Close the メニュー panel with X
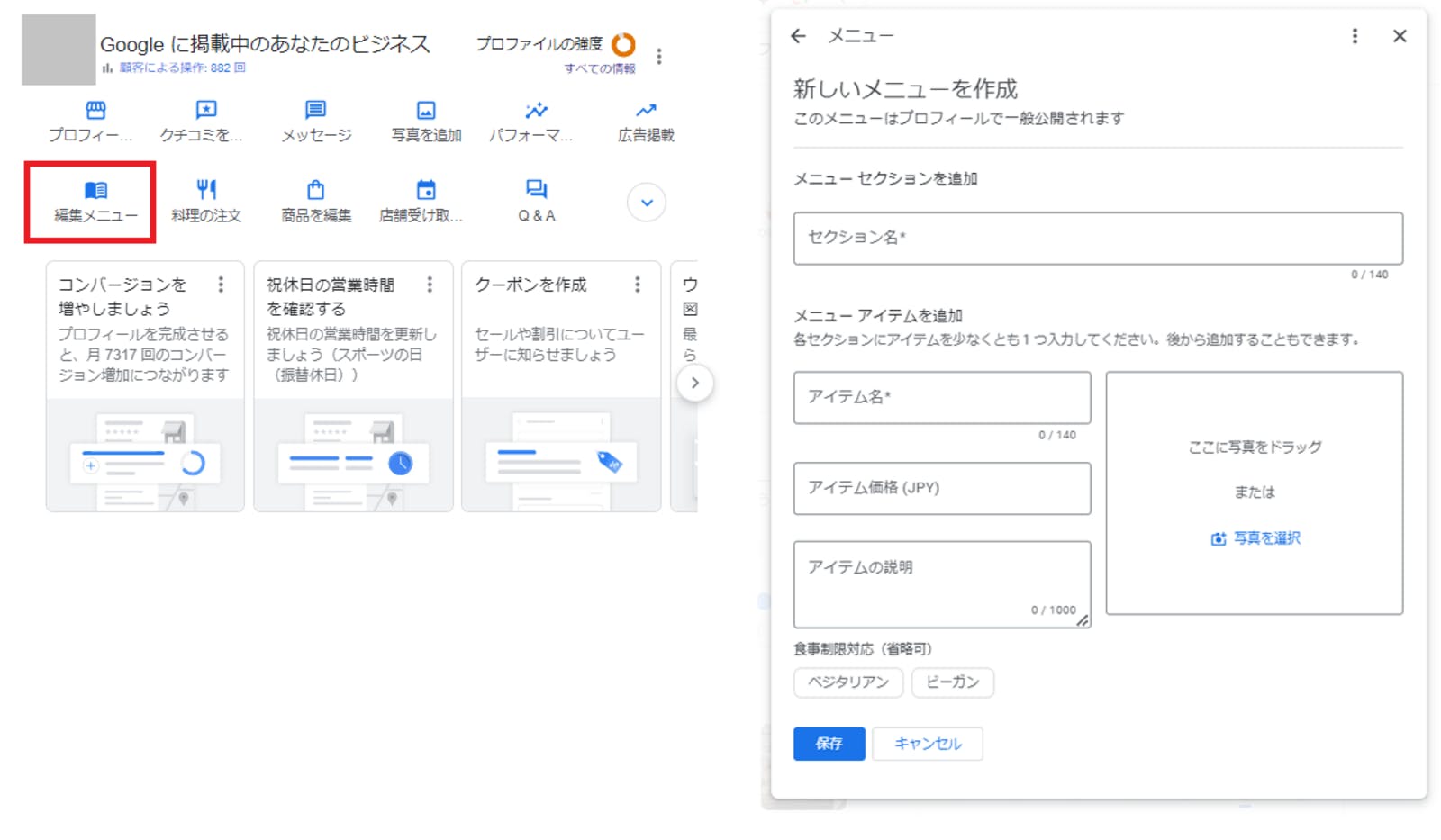The width and height of the screenshot is (1441, 840). [1400, 36]
